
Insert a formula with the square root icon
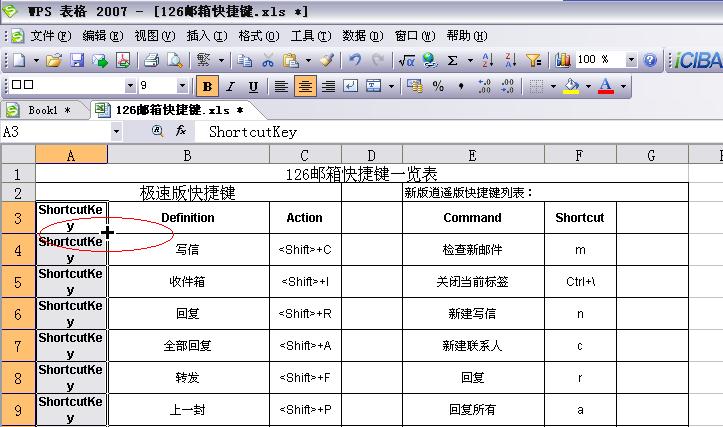[x=406, y=60]
